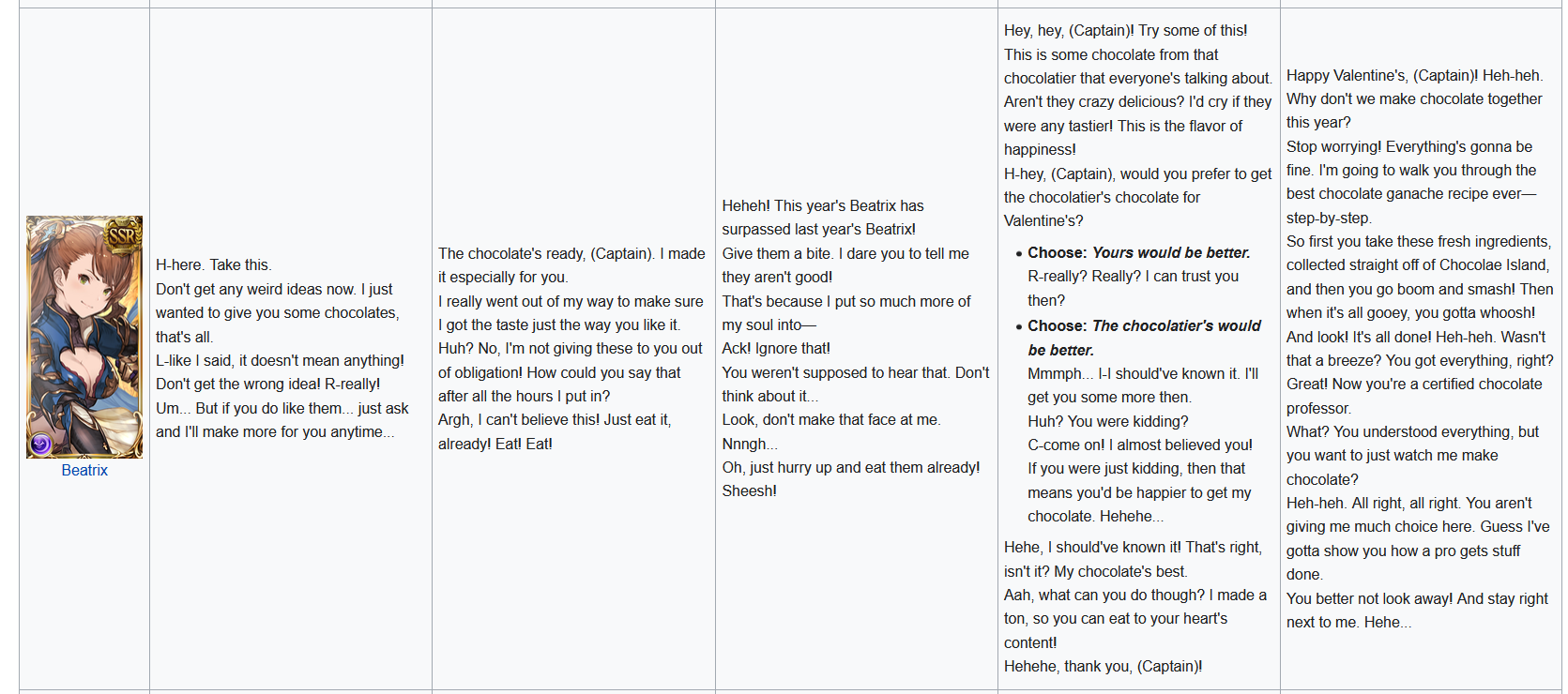
Task: Click the 'H-here. Take this.' line
Action: point(214,265)
